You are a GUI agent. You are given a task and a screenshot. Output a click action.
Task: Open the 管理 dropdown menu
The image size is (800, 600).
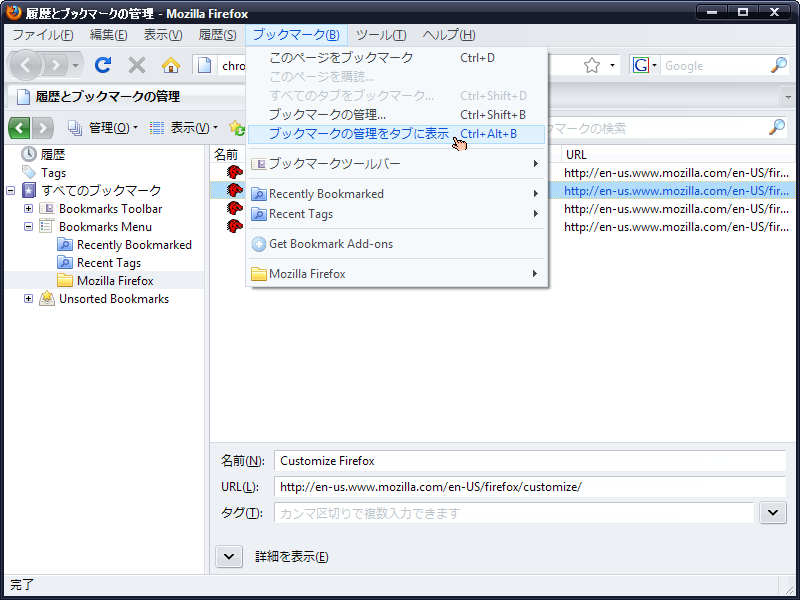coord(103,128)
